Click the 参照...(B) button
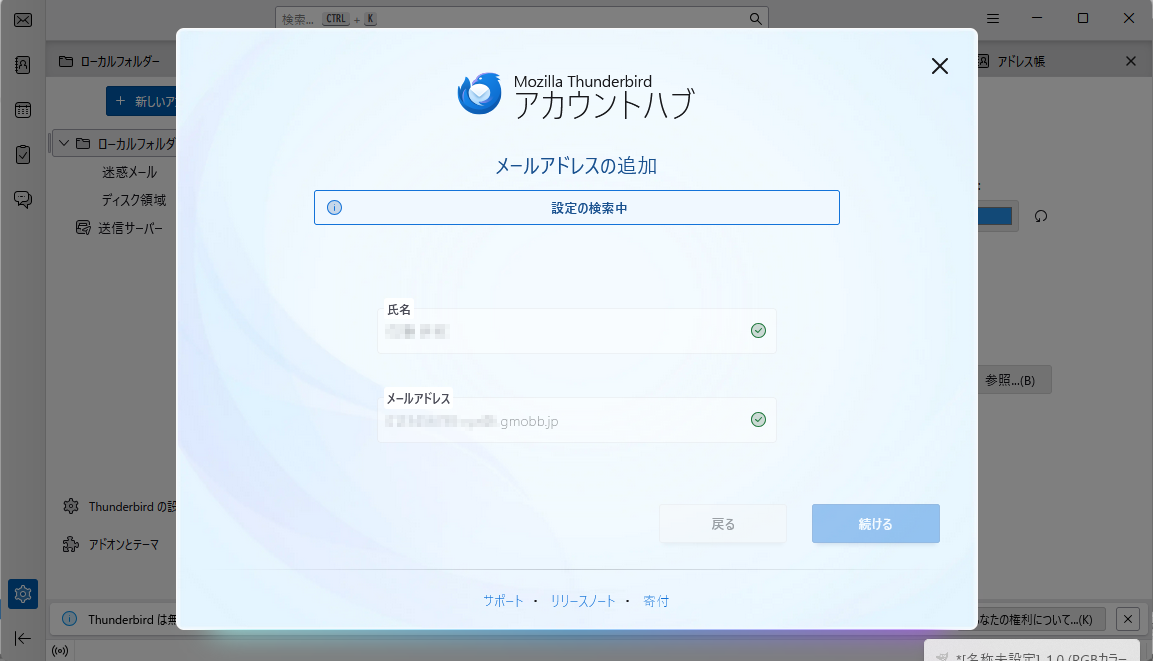Screen dimensions: 1154x661 point(1014,379)
